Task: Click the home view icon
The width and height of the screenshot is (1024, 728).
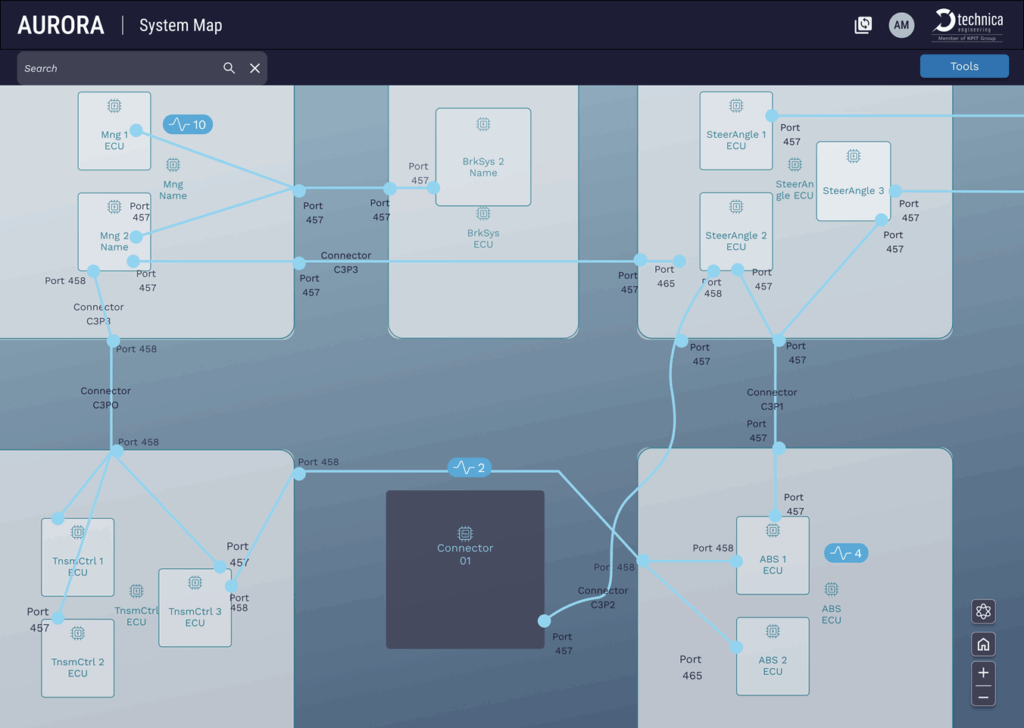Action: click(983, 645)
